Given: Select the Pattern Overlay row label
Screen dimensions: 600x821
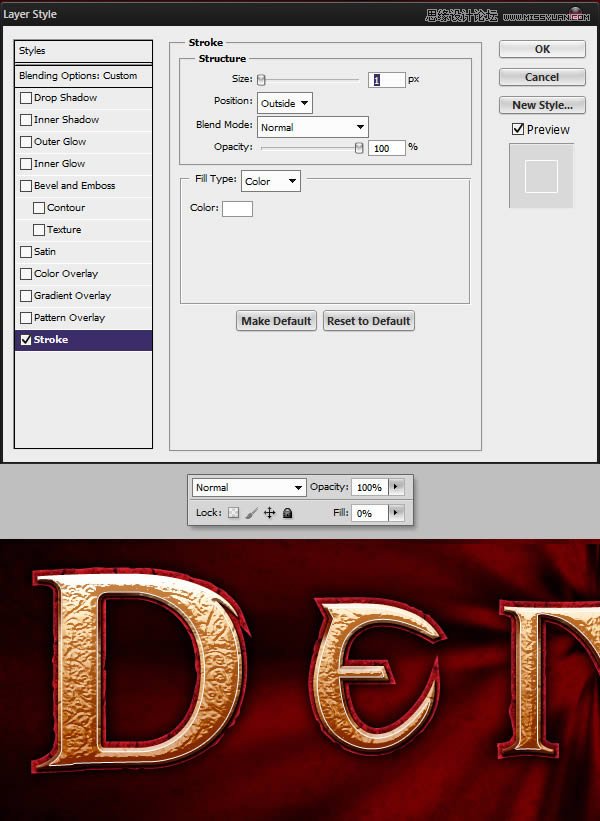Looking at the screenshot, I should pos(69,318).
